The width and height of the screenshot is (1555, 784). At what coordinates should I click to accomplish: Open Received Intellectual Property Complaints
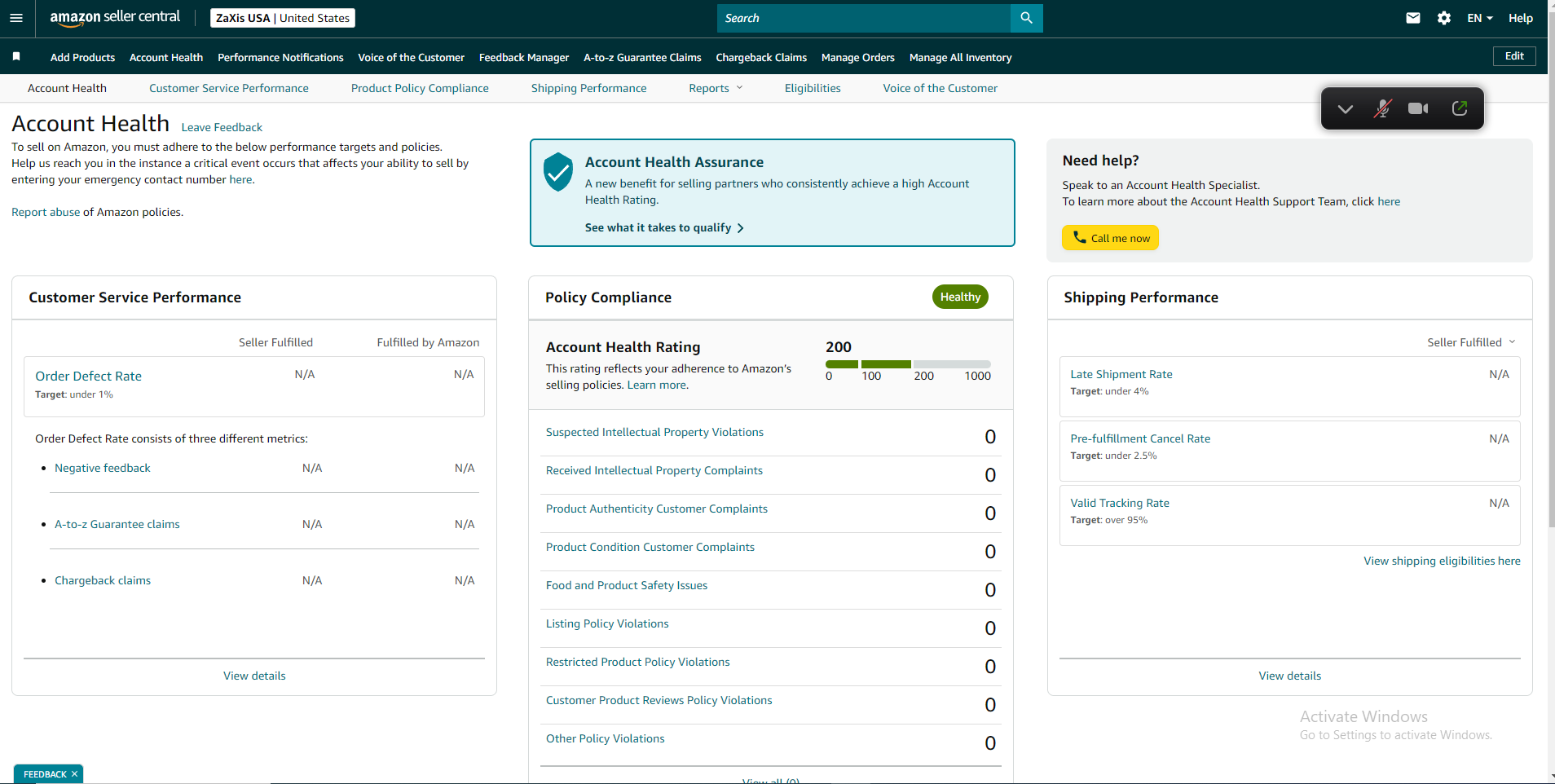[x=654, y=470]
